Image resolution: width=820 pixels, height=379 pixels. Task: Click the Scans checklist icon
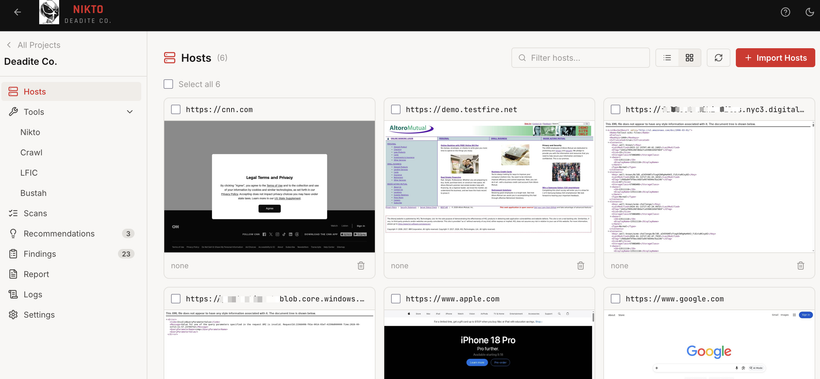click(x=14, y=213)
